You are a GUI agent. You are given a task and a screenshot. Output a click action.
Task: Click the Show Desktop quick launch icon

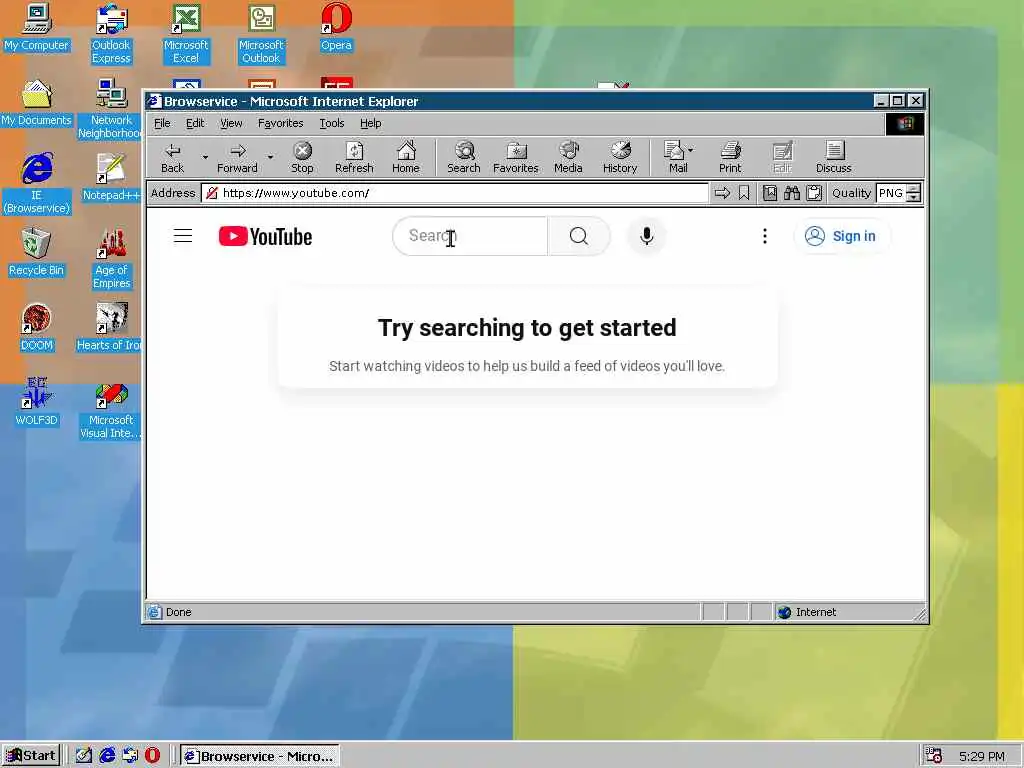coord(84,756)
